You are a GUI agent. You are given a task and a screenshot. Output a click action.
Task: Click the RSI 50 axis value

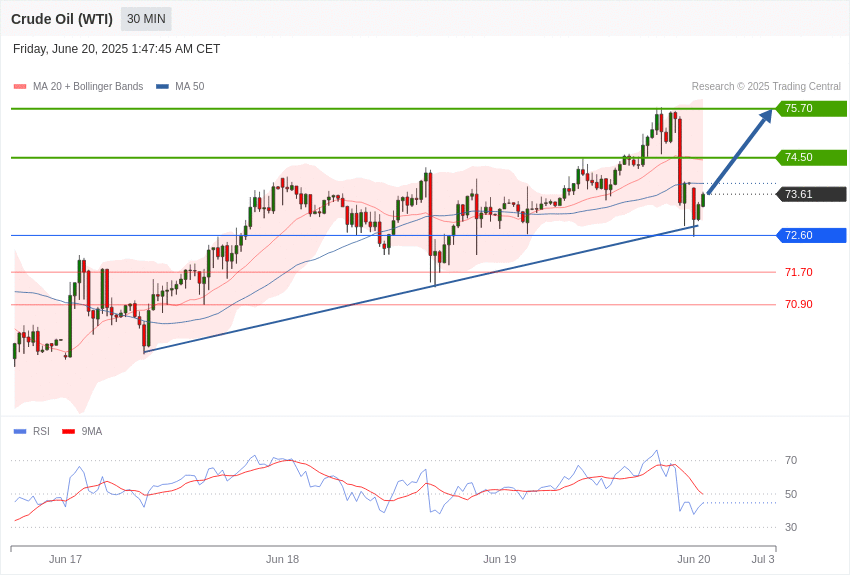(x=791, y=494)
